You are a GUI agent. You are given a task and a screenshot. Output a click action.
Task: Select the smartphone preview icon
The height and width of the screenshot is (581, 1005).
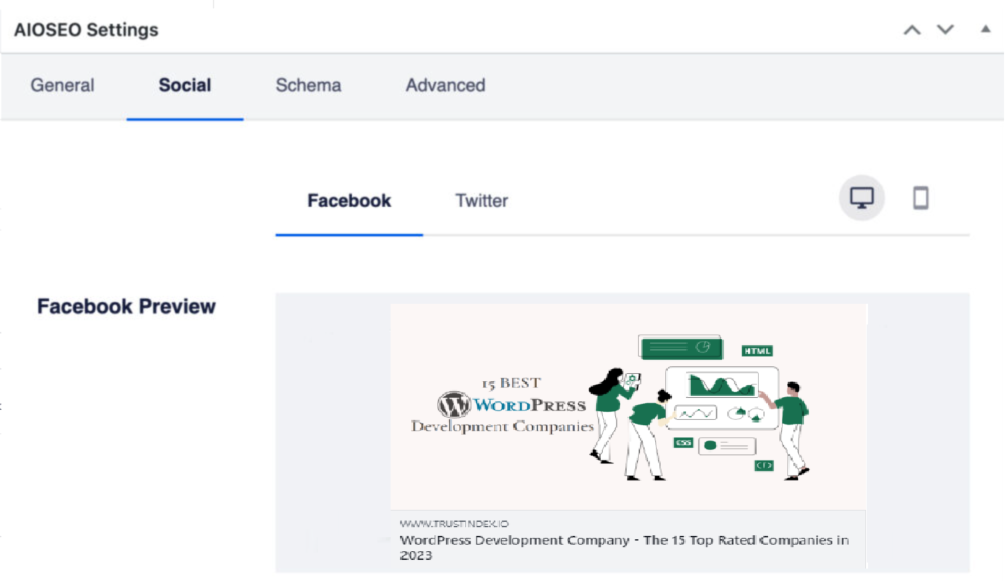pyautogui.click(x=920, y=198)
